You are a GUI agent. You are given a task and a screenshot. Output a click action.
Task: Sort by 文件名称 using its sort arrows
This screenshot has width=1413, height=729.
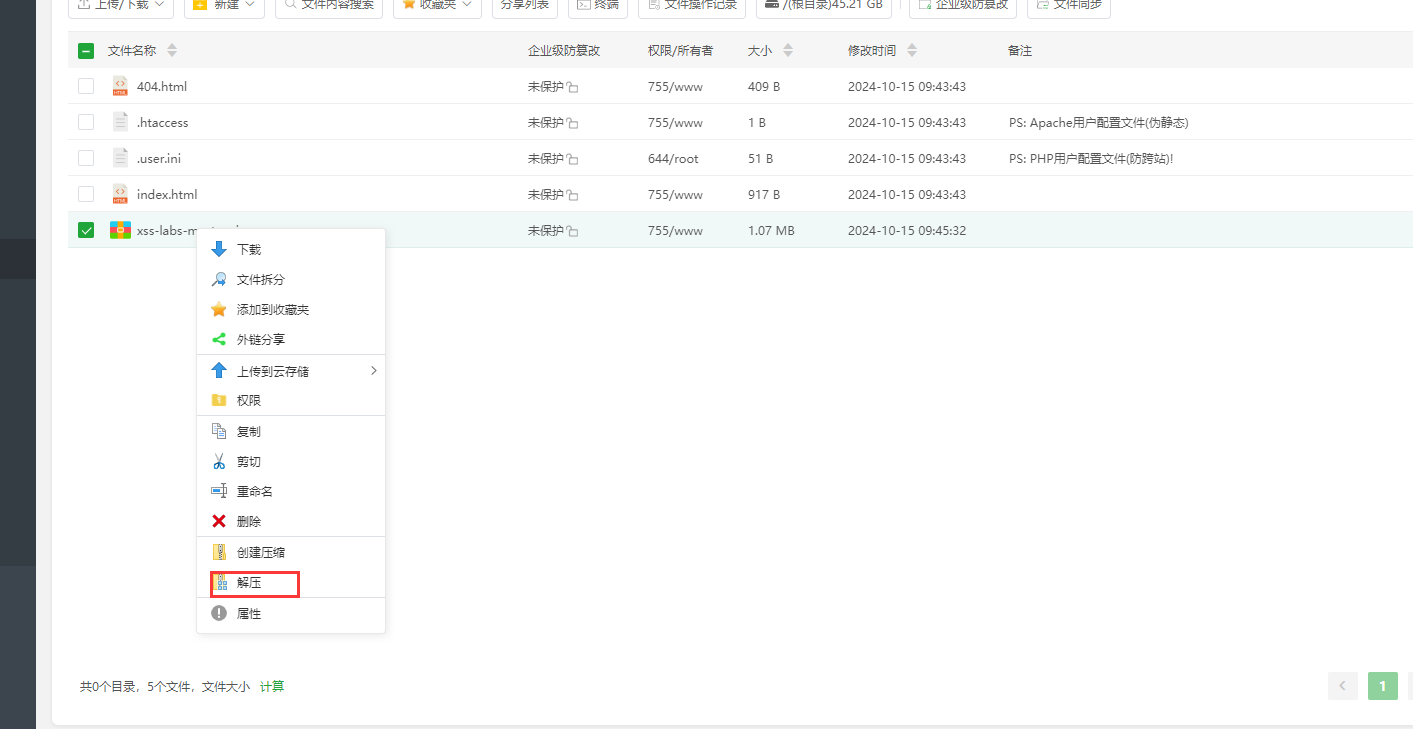click(x=172, y=50)
